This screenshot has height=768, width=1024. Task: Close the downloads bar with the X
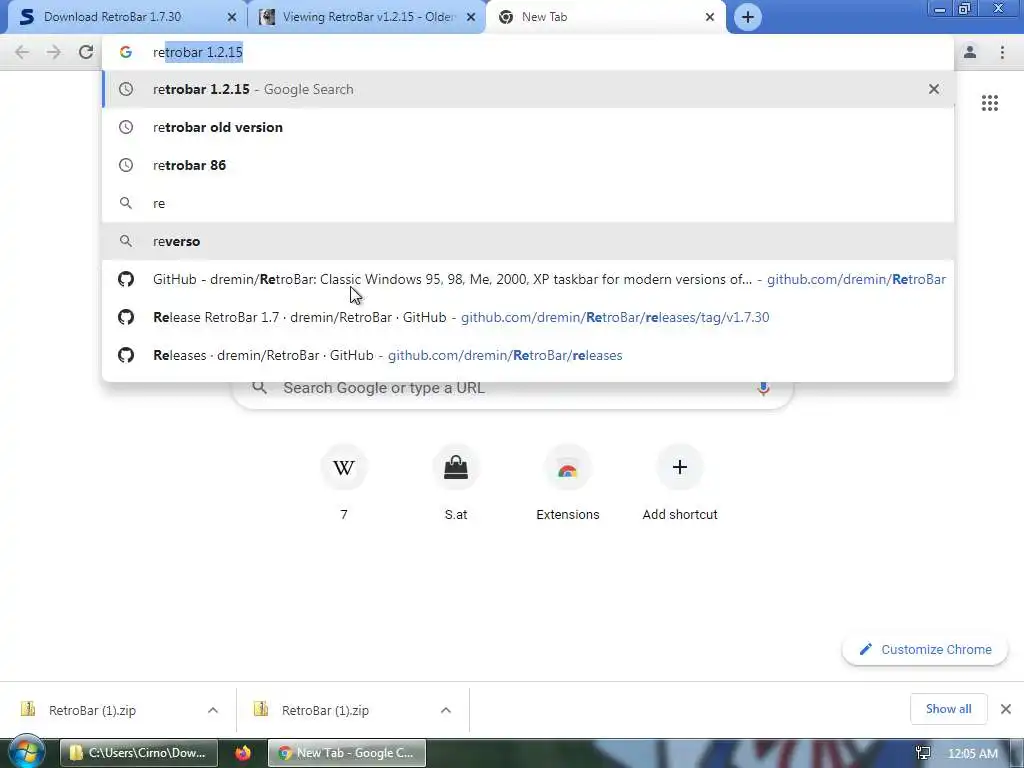pyautogui.click(x=1006, y=709)
